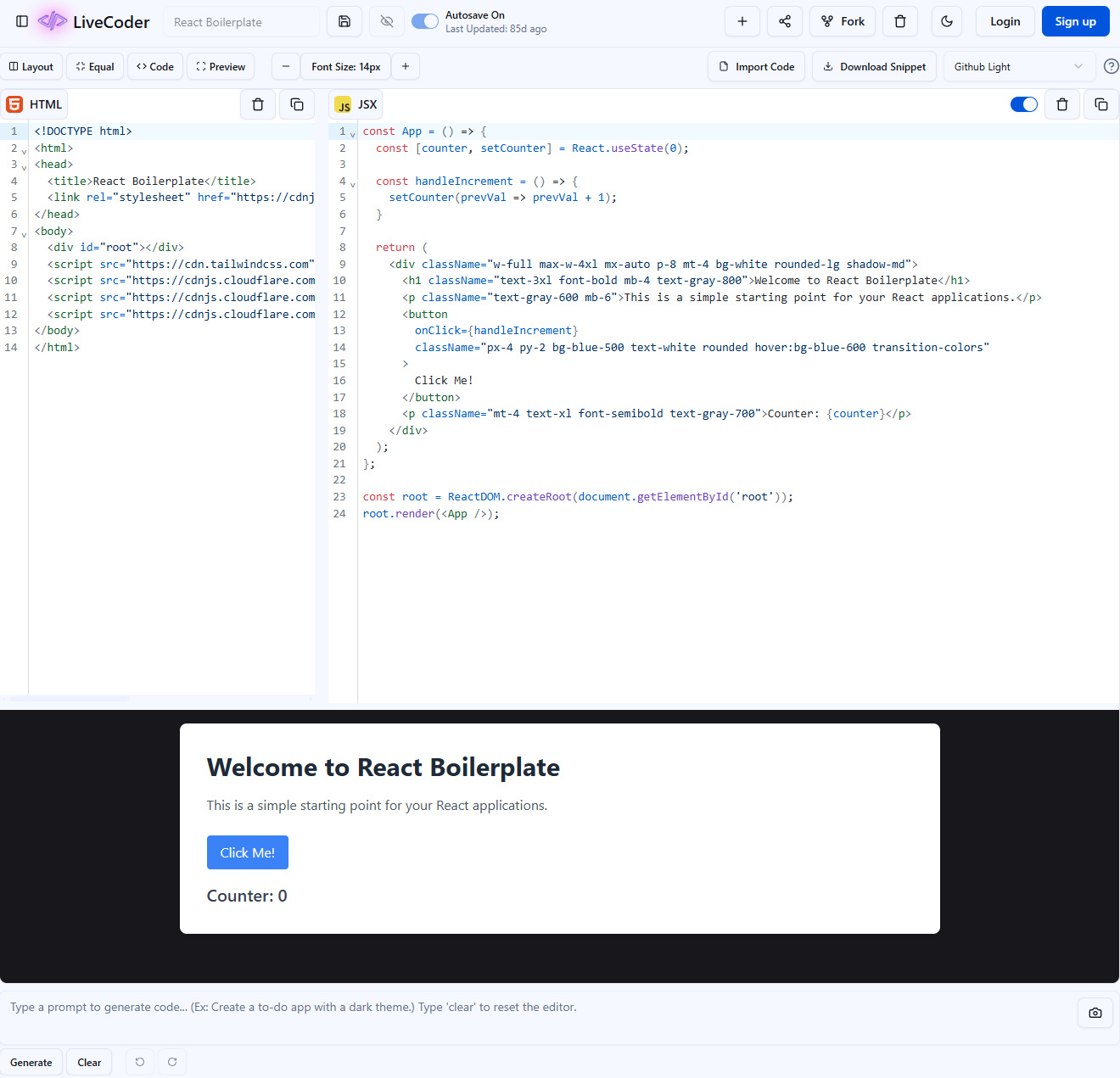Click the Click Me! button in preview
Screen dimensions: 1120x1078
(x=248, y=852)
